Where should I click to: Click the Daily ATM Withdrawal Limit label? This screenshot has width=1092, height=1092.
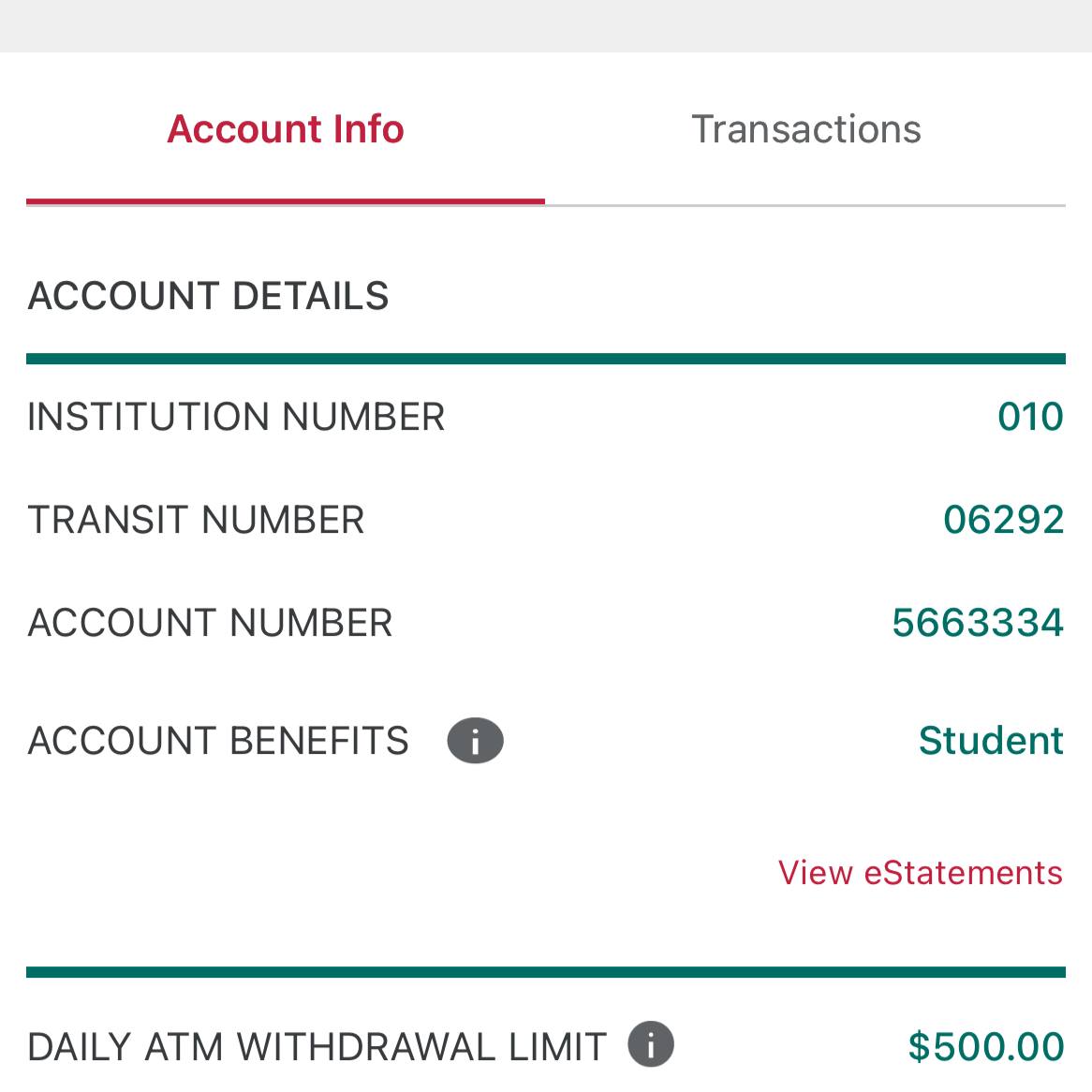(x=317, y=1046)
